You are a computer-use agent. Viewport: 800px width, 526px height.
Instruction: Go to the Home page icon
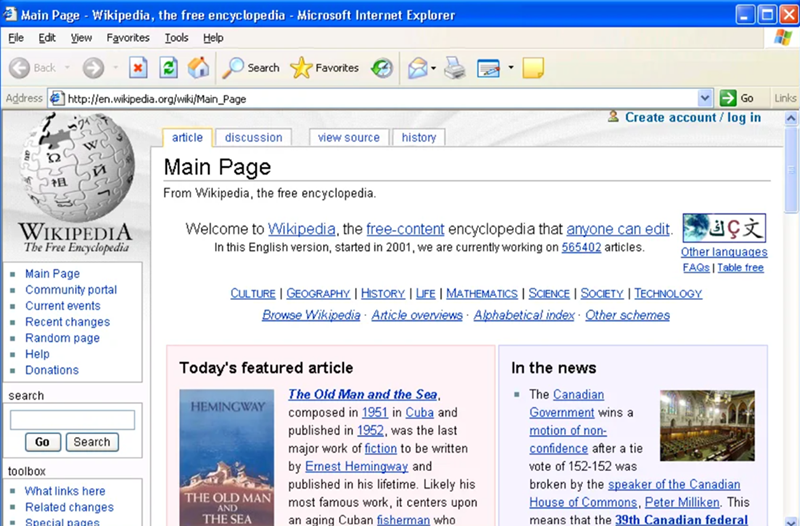coord(198,67)
